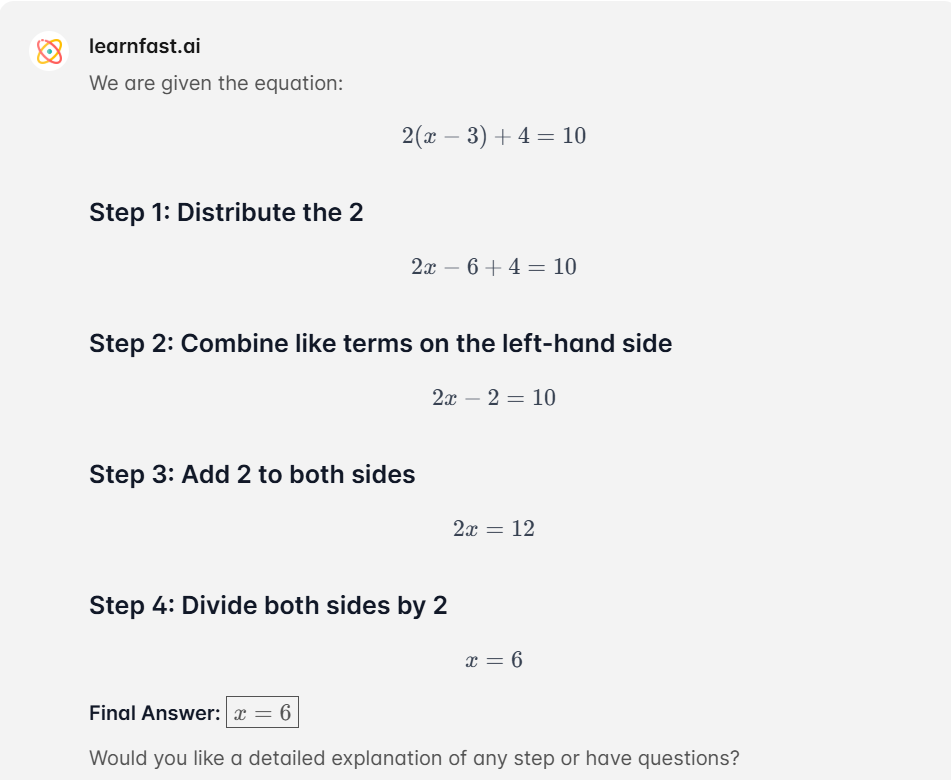Select the original equation 2(x − 3) + 4 = 10
The width and height of the screenshot is (951, 780).
494,135
